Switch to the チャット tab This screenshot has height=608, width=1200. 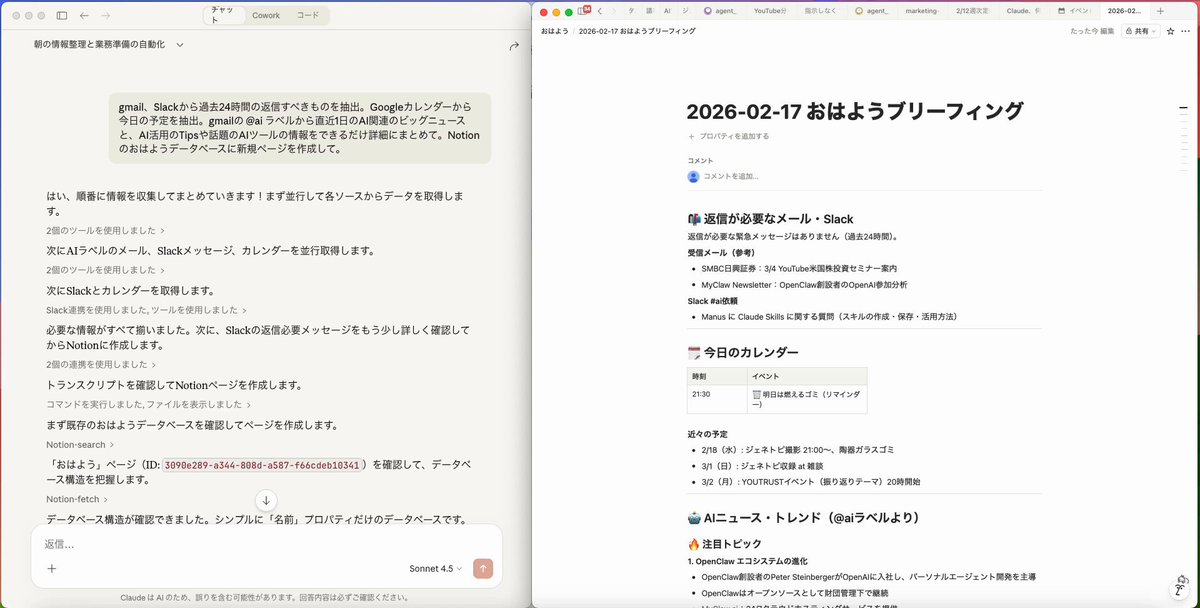pos(223,15)
